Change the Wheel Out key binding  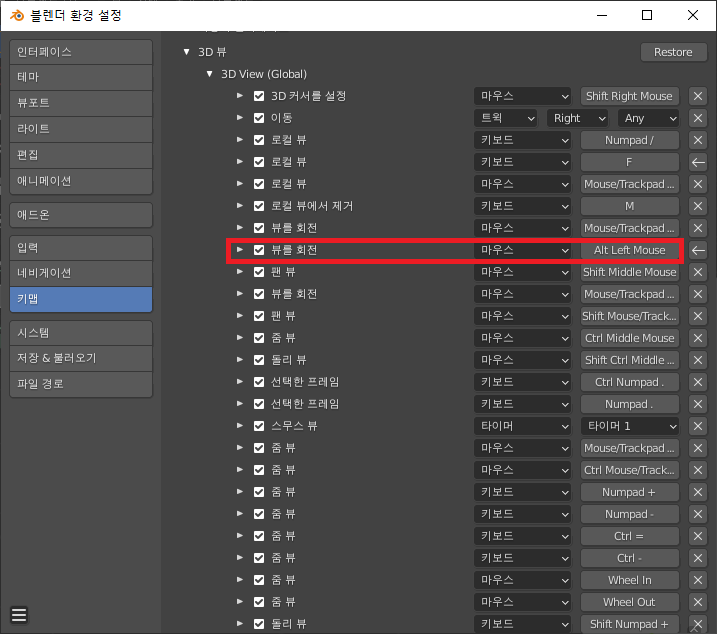tap(630, 602)
